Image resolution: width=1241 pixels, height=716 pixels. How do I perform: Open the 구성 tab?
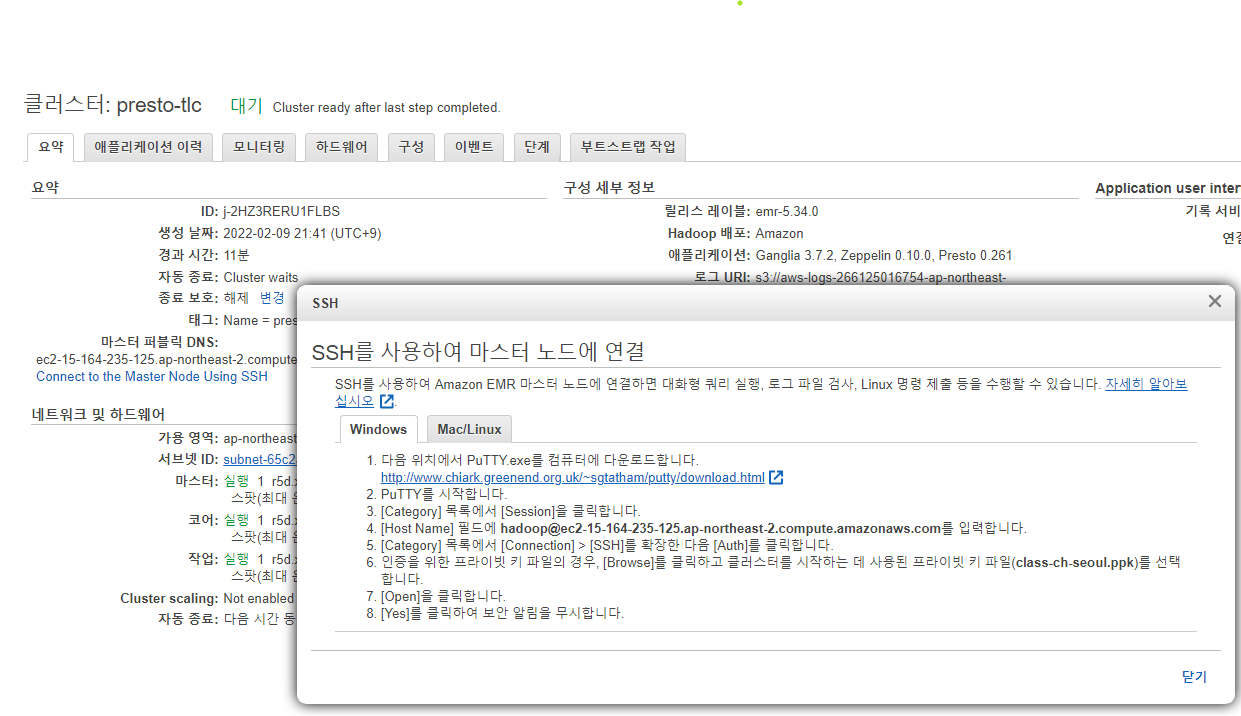[411, 147]
